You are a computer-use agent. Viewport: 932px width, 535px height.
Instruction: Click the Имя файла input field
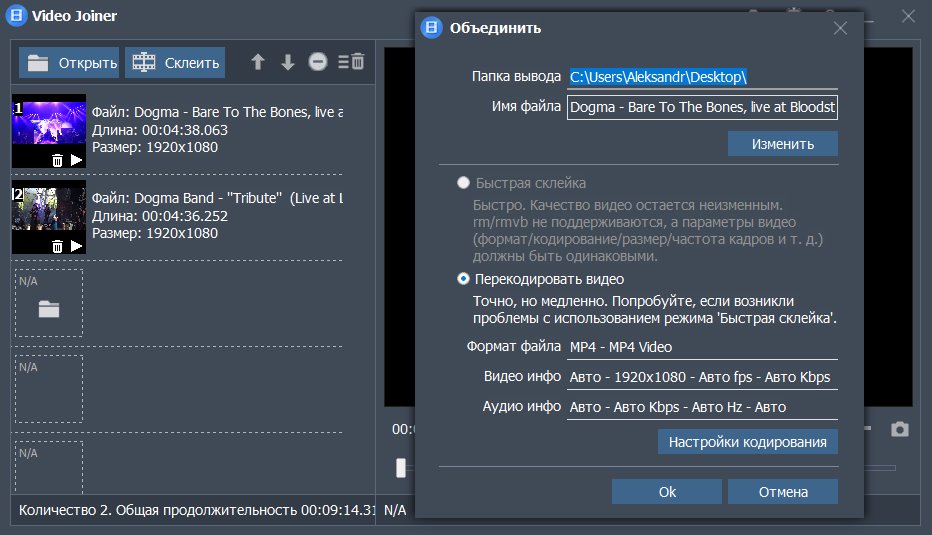[x=702, y=107]
